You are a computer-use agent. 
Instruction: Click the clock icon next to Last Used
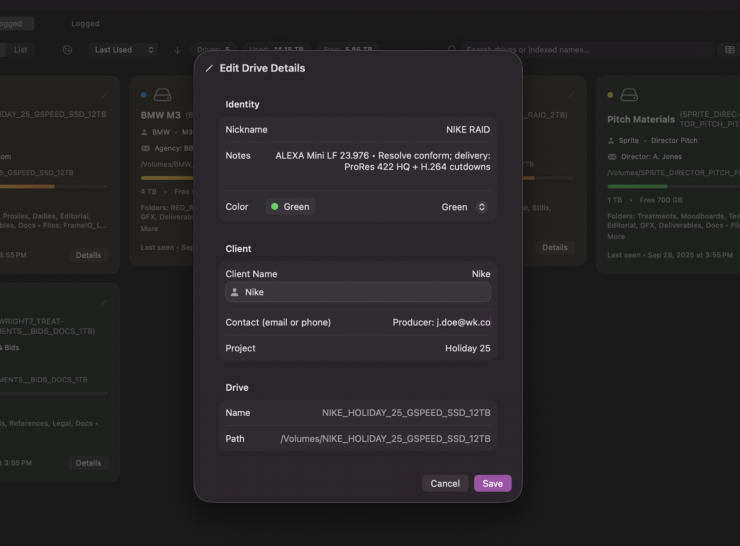pyautogui.click(x=67, y=50)
